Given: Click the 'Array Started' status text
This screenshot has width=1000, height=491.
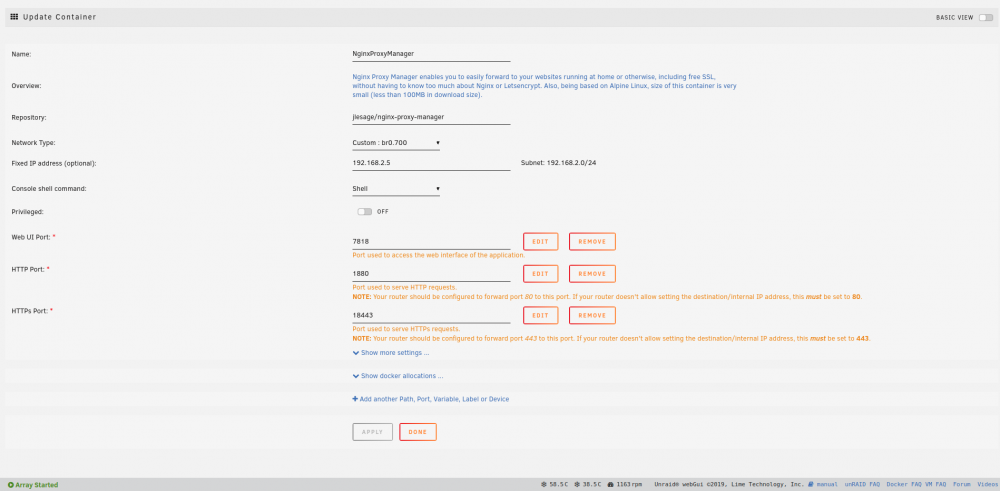Looking at the screenshot, I should click(x=36, y=485).
